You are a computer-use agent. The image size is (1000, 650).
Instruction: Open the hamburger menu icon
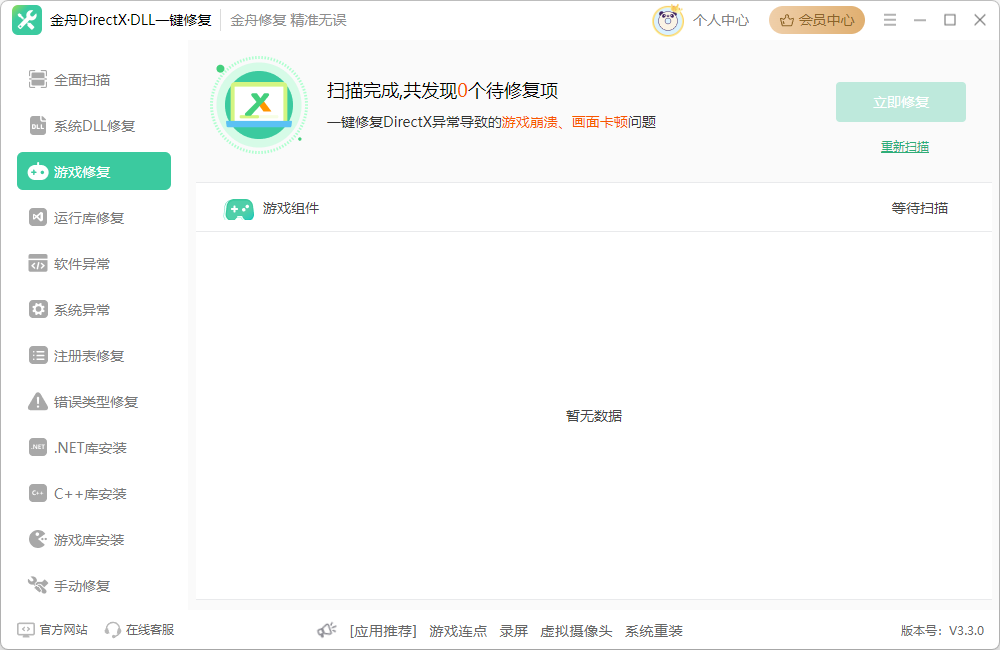(890, 20)
